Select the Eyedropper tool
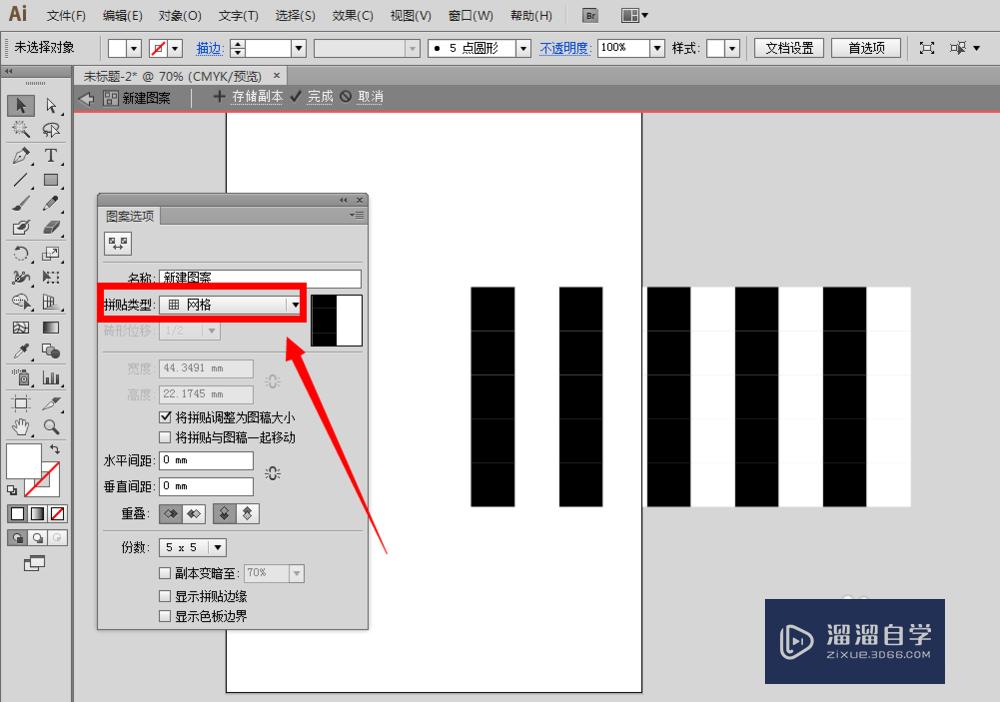 pyautogui.click(x=20, y=351)
